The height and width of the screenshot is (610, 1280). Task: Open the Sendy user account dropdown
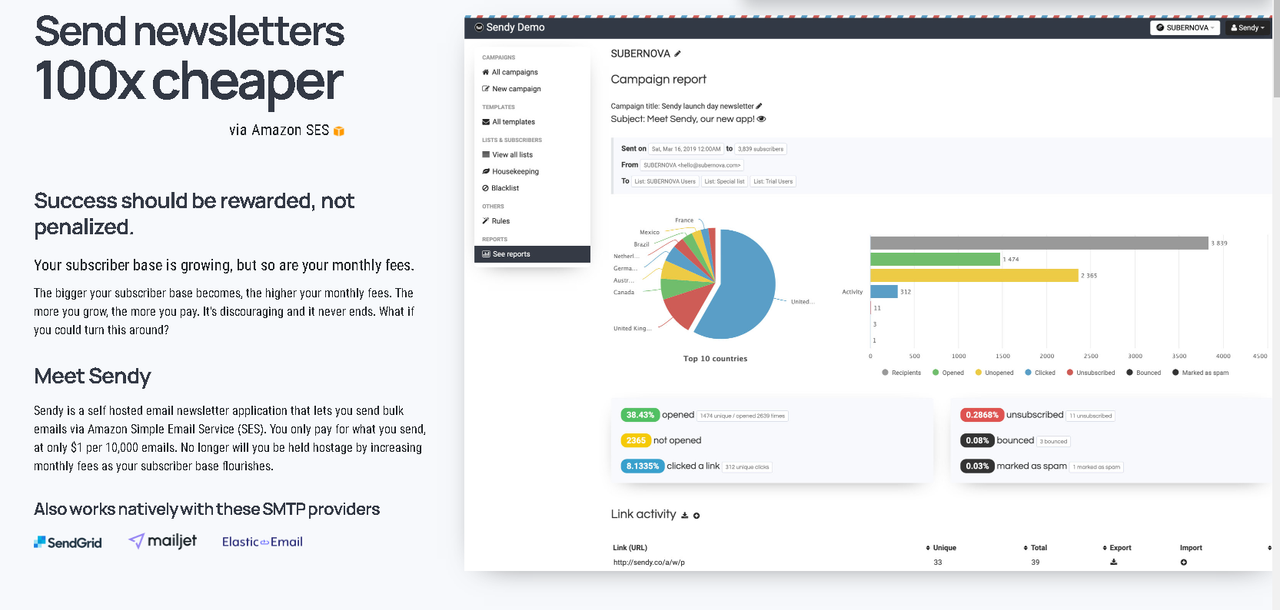(1247, 28)
